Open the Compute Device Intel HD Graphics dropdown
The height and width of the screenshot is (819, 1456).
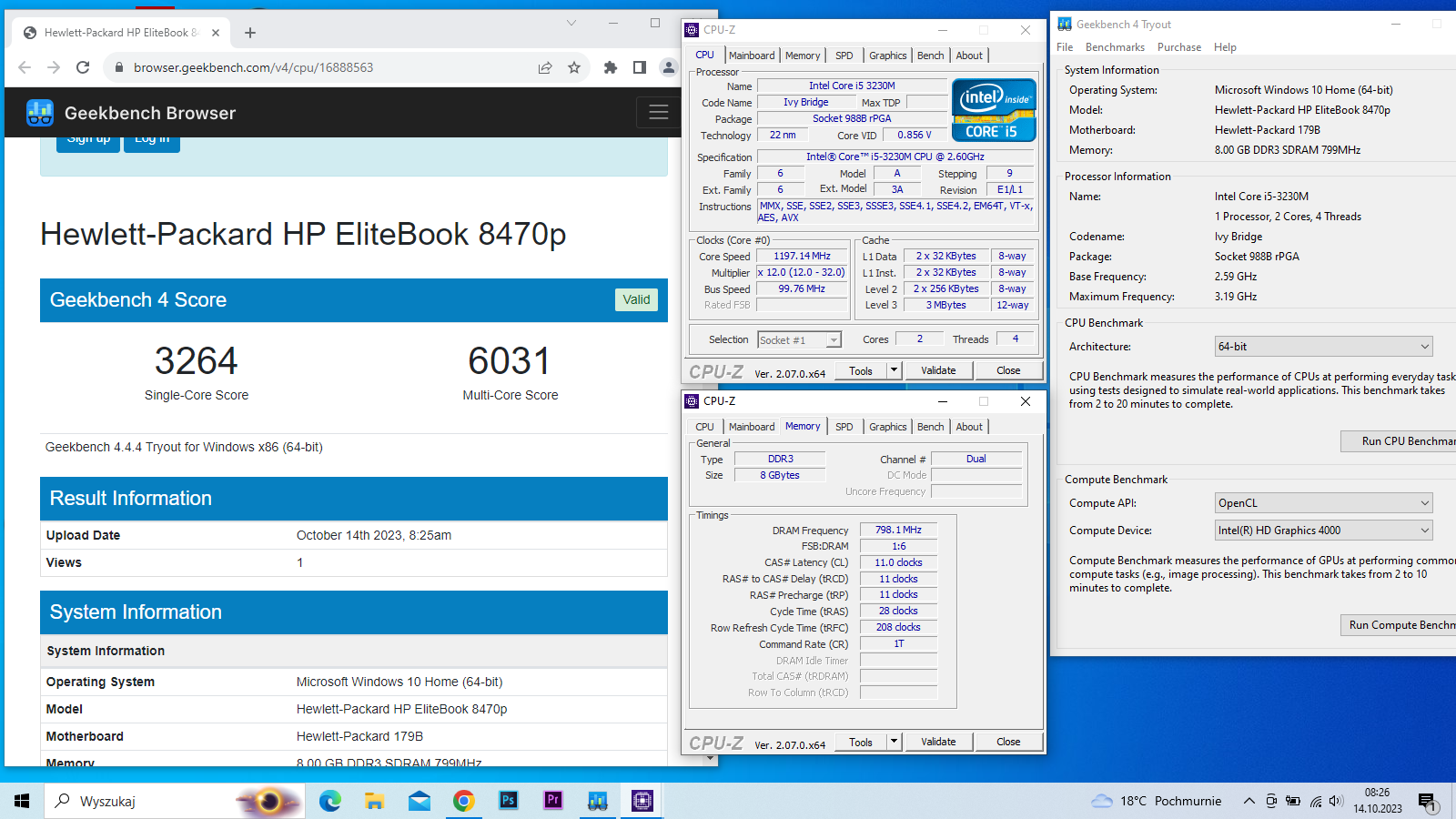point(1323,531)
